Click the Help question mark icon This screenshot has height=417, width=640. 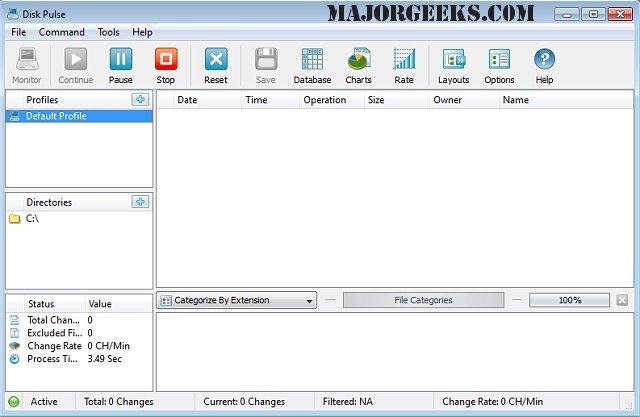click(x=544, y=60)
